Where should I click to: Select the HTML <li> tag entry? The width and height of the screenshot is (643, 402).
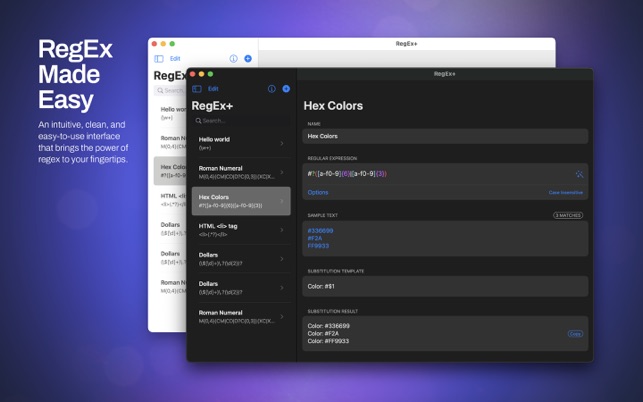coord(241,230)
